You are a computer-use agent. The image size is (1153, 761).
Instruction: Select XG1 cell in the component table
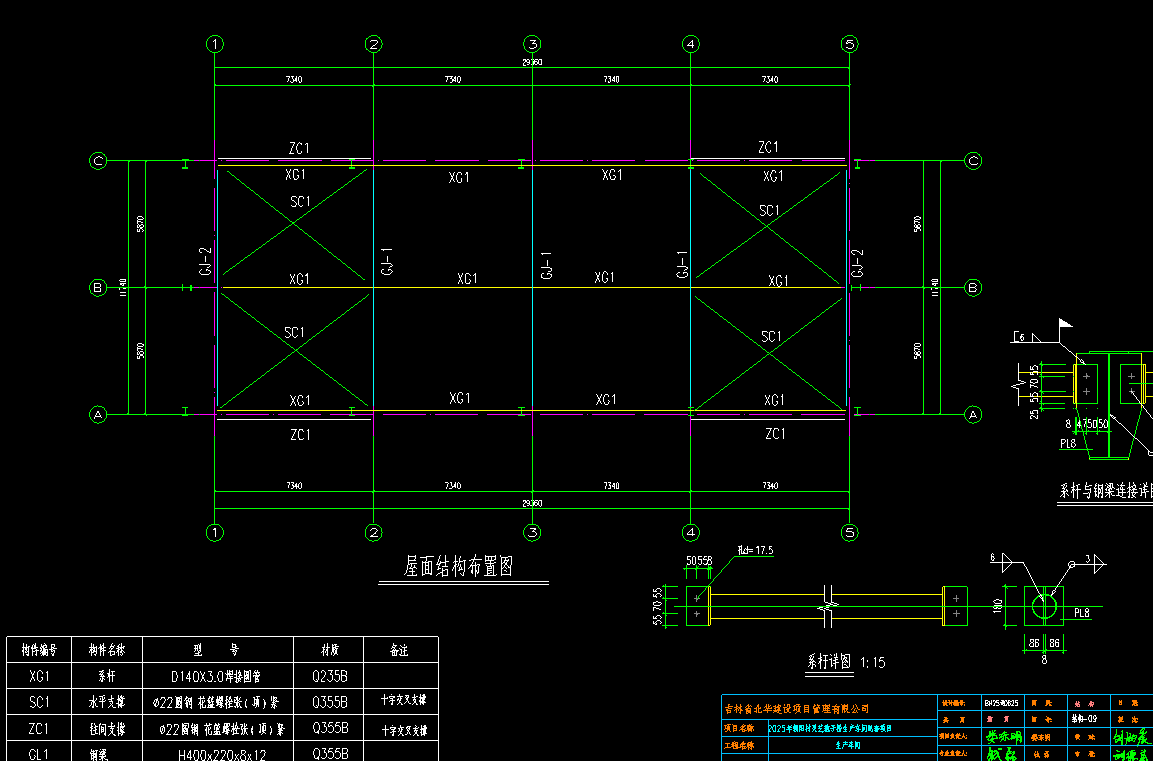(x=39, y=676)
